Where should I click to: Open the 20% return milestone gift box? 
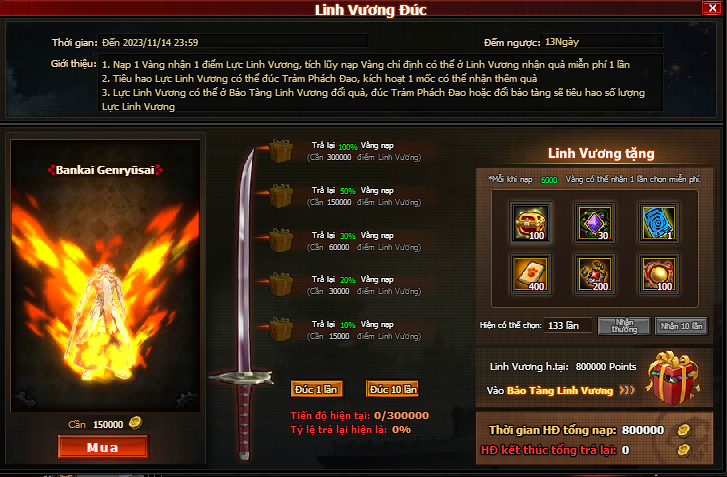[x=281, y=284]
